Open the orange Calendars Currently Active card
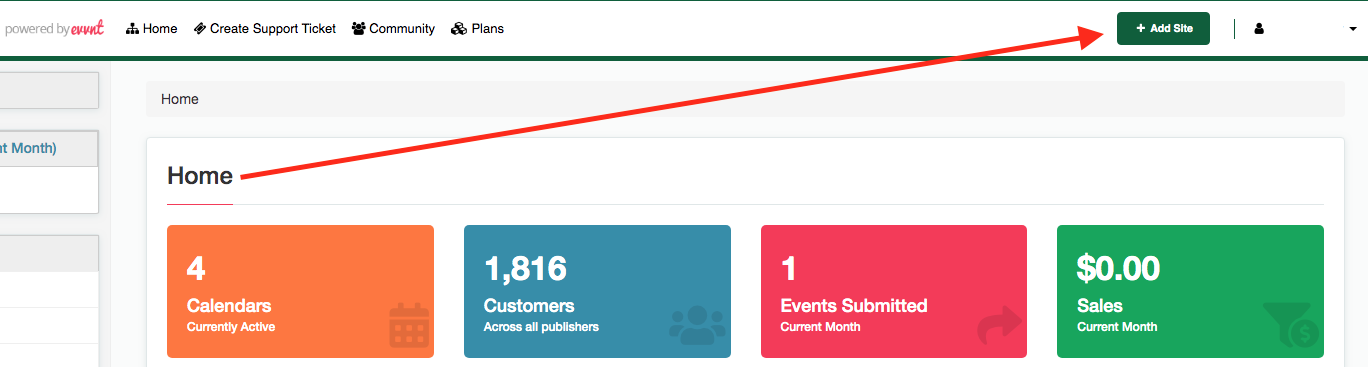1368x367 pixels. click(300, 291)
